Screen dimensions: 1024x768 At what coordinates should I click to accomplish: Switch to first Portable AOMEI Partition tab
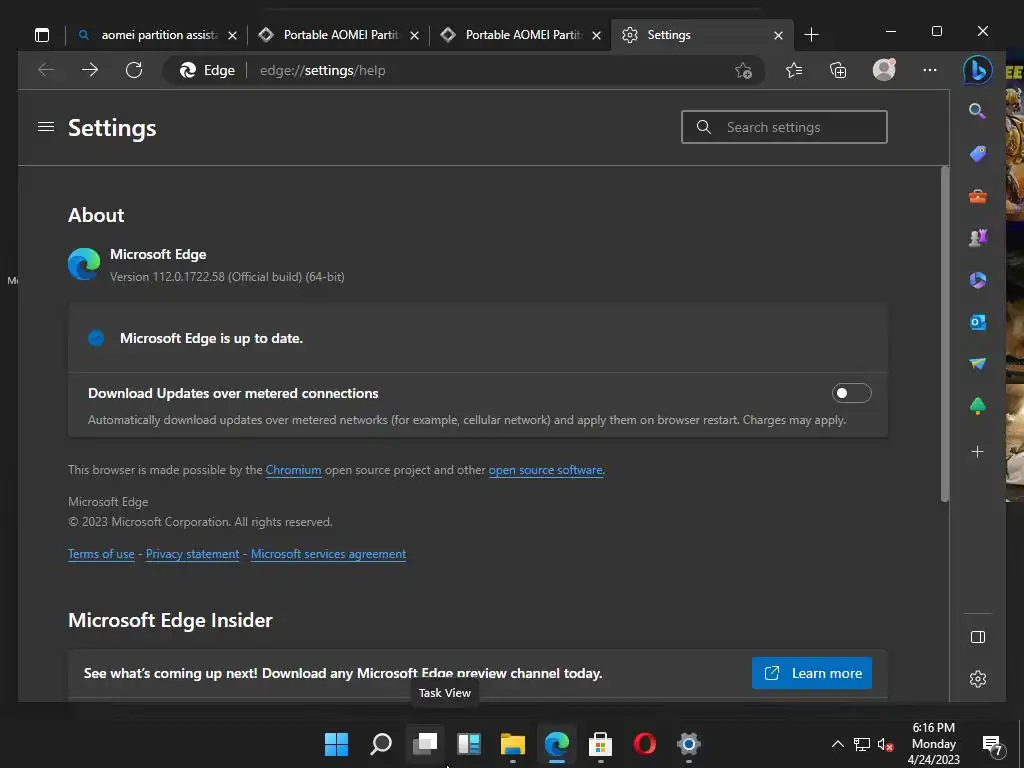tap(338, 35)
